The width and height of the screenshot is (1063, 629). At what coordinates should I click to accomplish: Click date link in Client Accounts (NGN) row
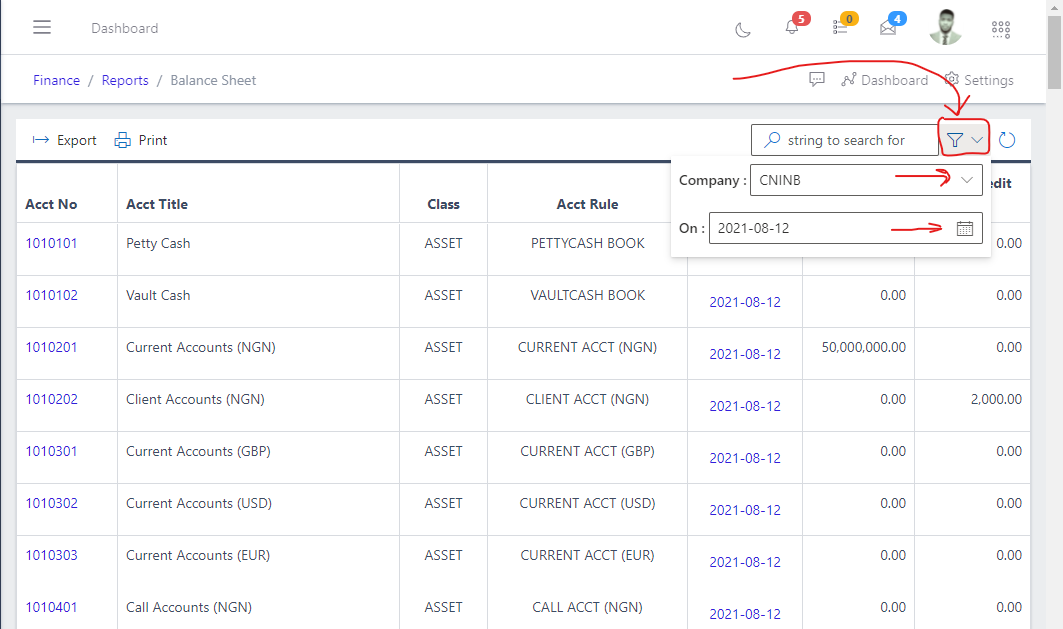pyautogui.click(x=745, y=406)
